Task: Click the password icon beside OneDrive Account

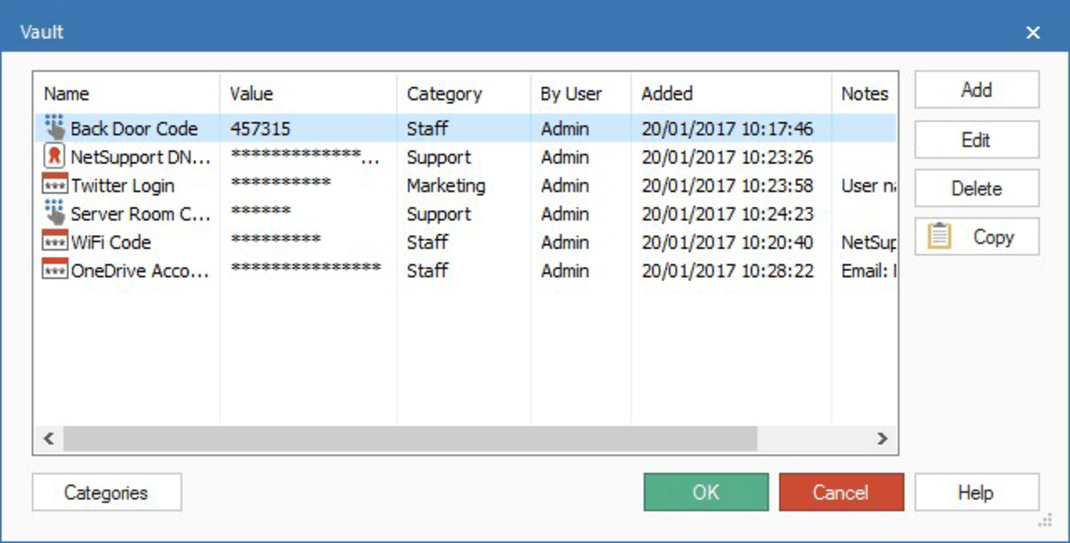Action: tap(54, 271)
